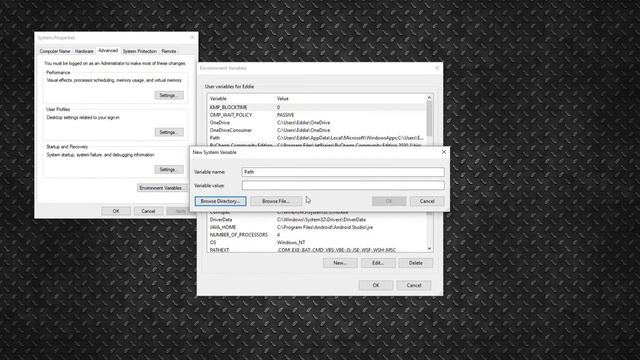
Task: Click Environment Variables button in System Properties
Action: point(162,188)
